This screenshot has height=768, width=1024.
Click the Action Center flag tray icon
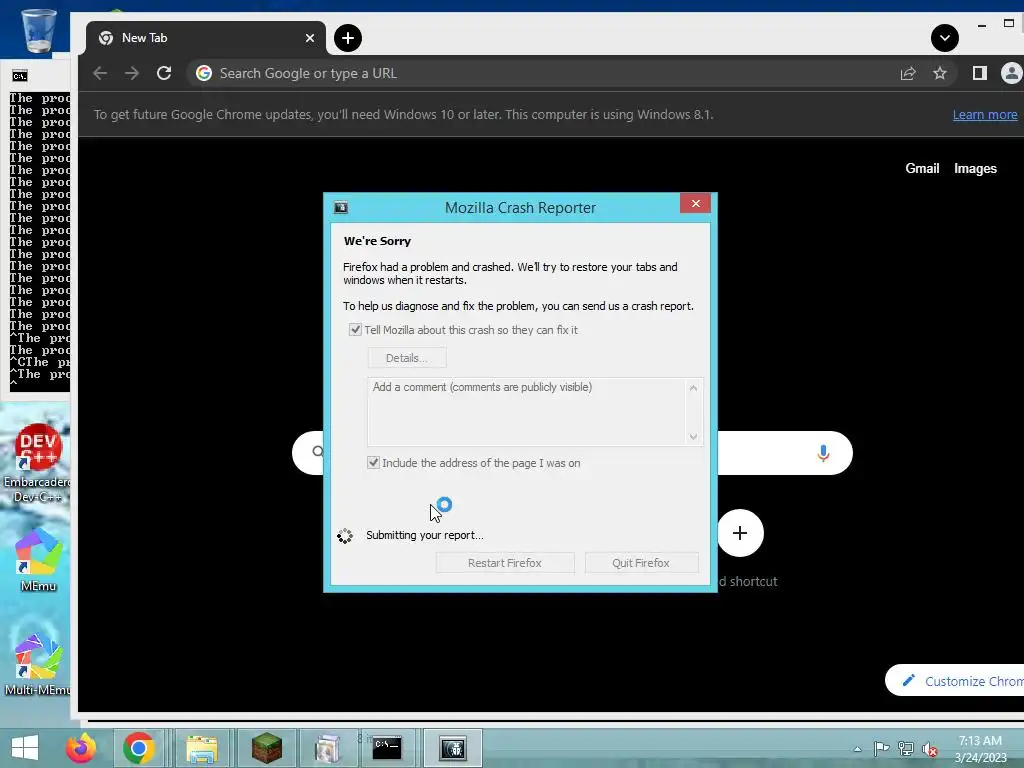point(881,748)
